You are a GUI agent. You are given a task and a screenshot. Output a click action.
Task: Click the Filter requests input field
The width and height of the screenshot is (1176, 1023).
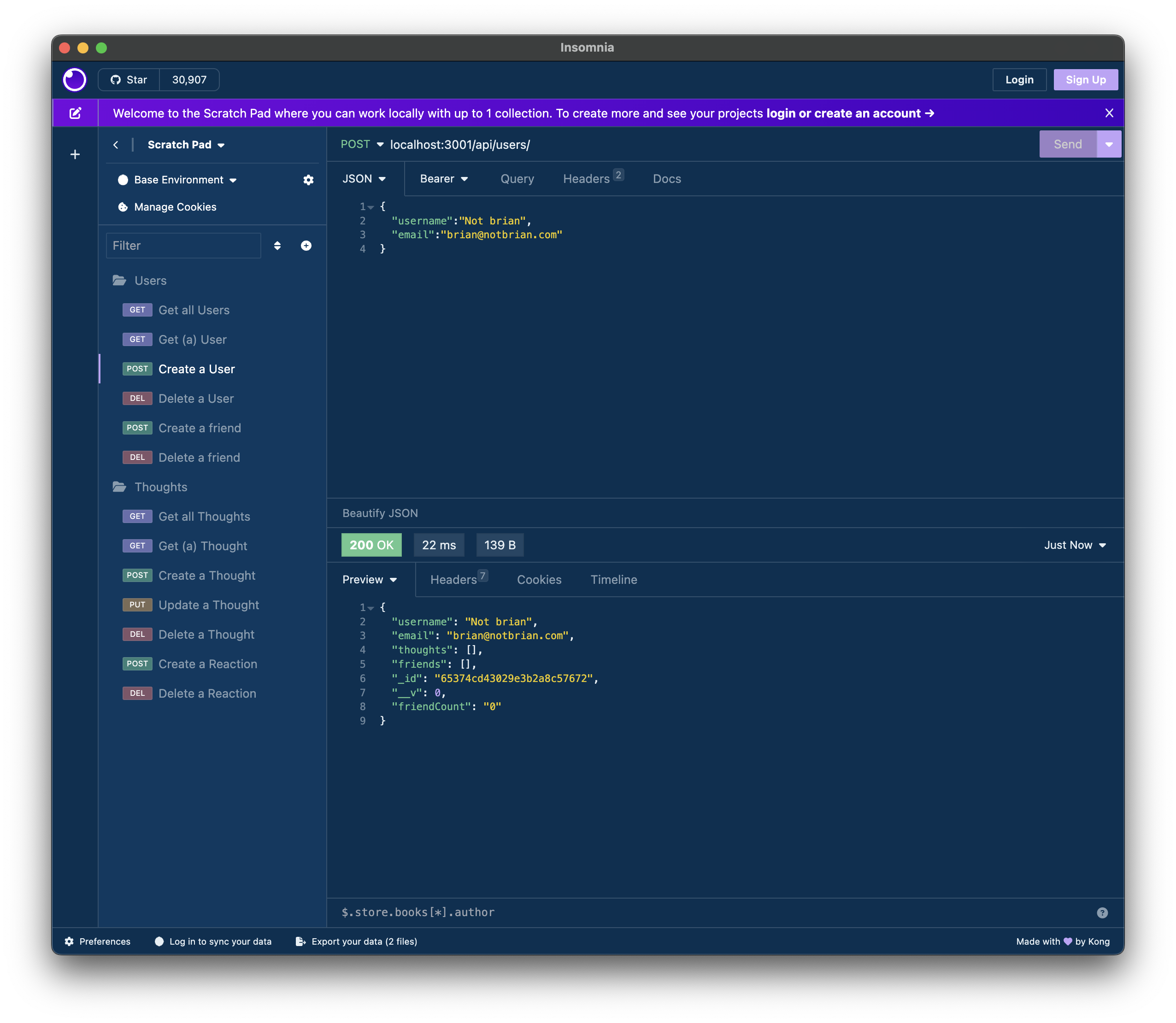point(183,246)
